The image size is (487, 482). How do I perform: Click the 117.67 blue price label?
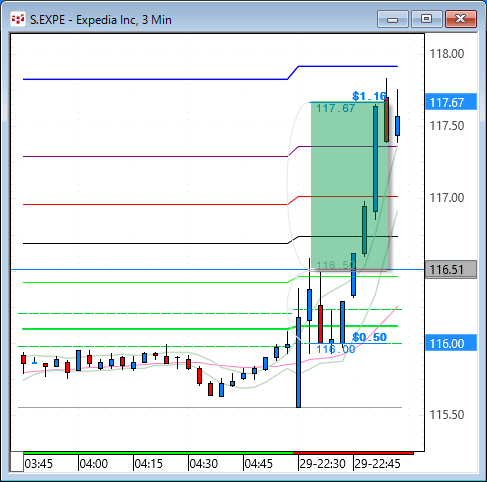coord(451,102)
